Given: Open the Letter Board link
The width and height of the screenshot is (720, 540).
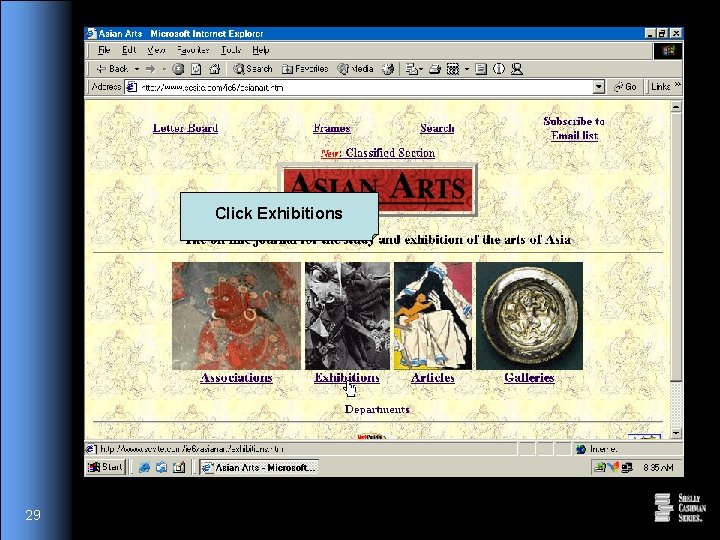Looking at the screenshot, I should [185, 128].
